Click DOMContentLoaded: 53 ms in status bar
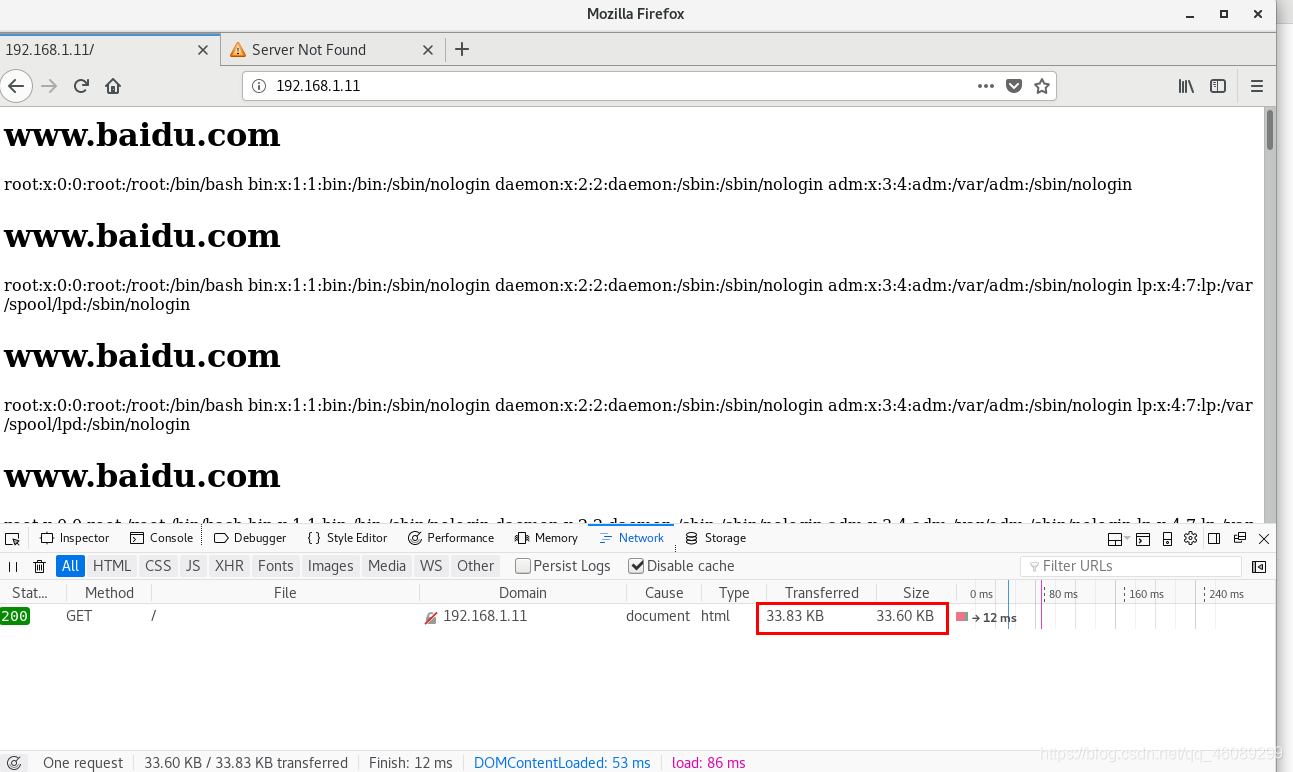 [x=562, y=763]
